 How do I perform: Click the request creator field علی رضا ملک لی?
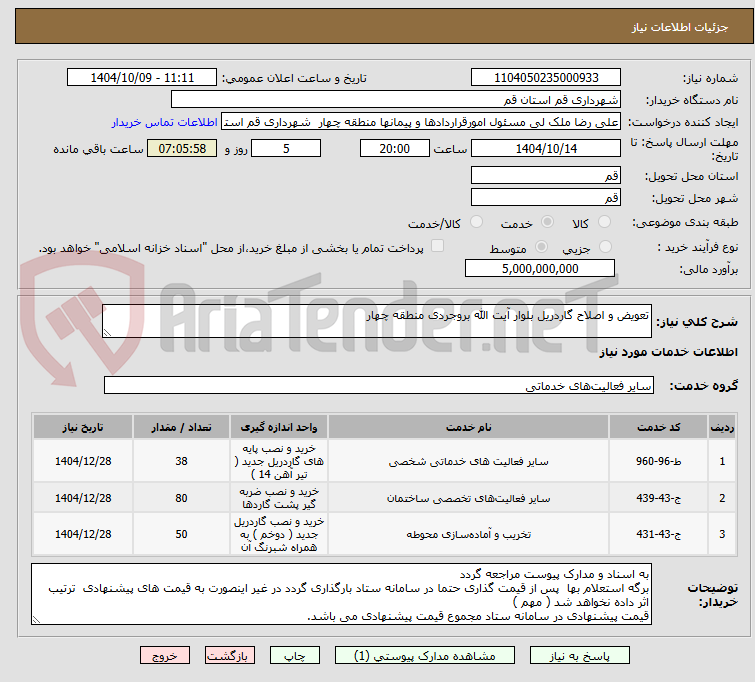pos(420,122)
